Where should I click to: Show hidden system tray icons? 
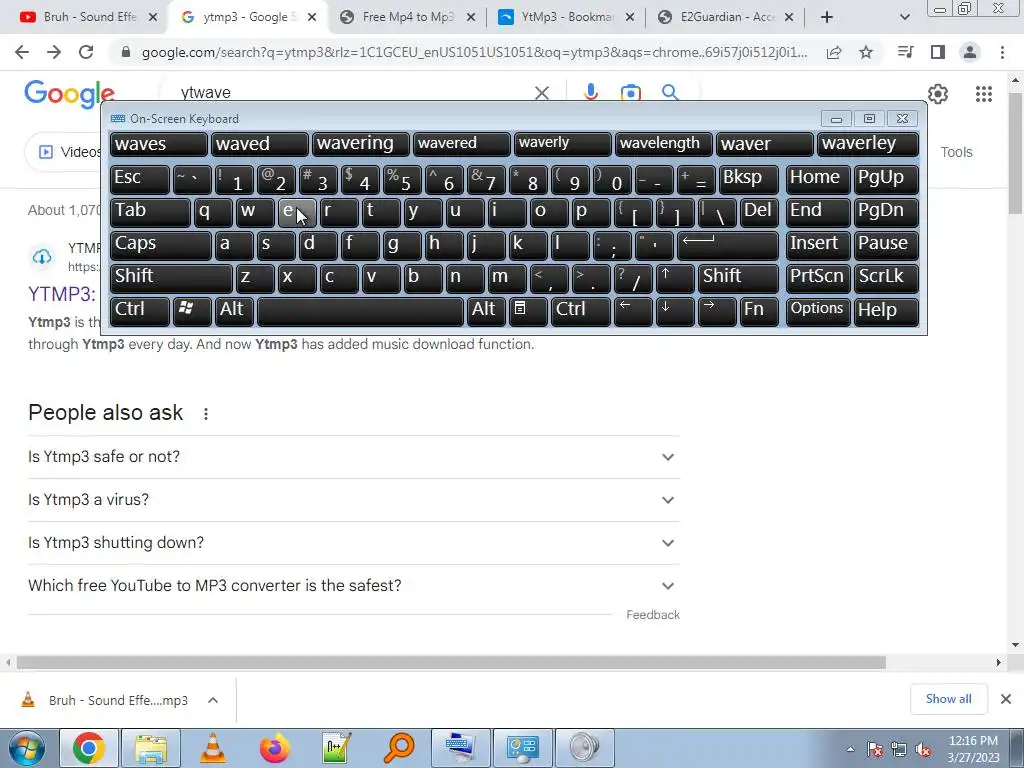[850, 749]
